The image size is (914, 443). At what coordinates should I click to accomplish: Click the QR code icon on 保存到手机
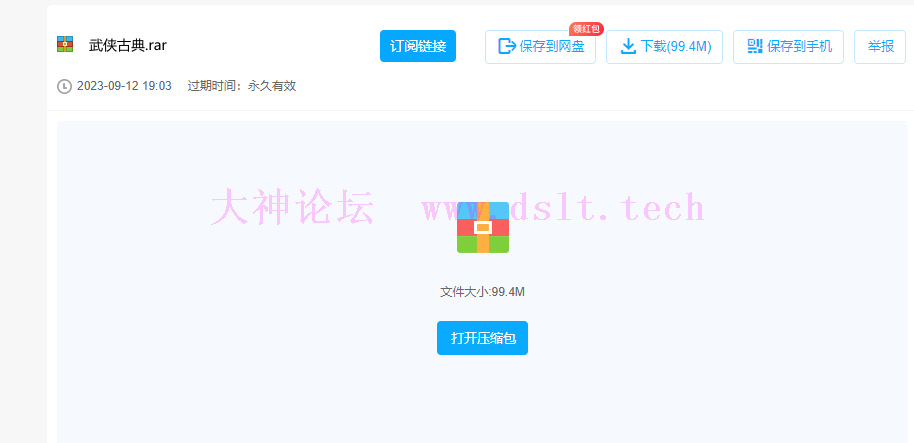pyautogui.click(x=755, y=47)
